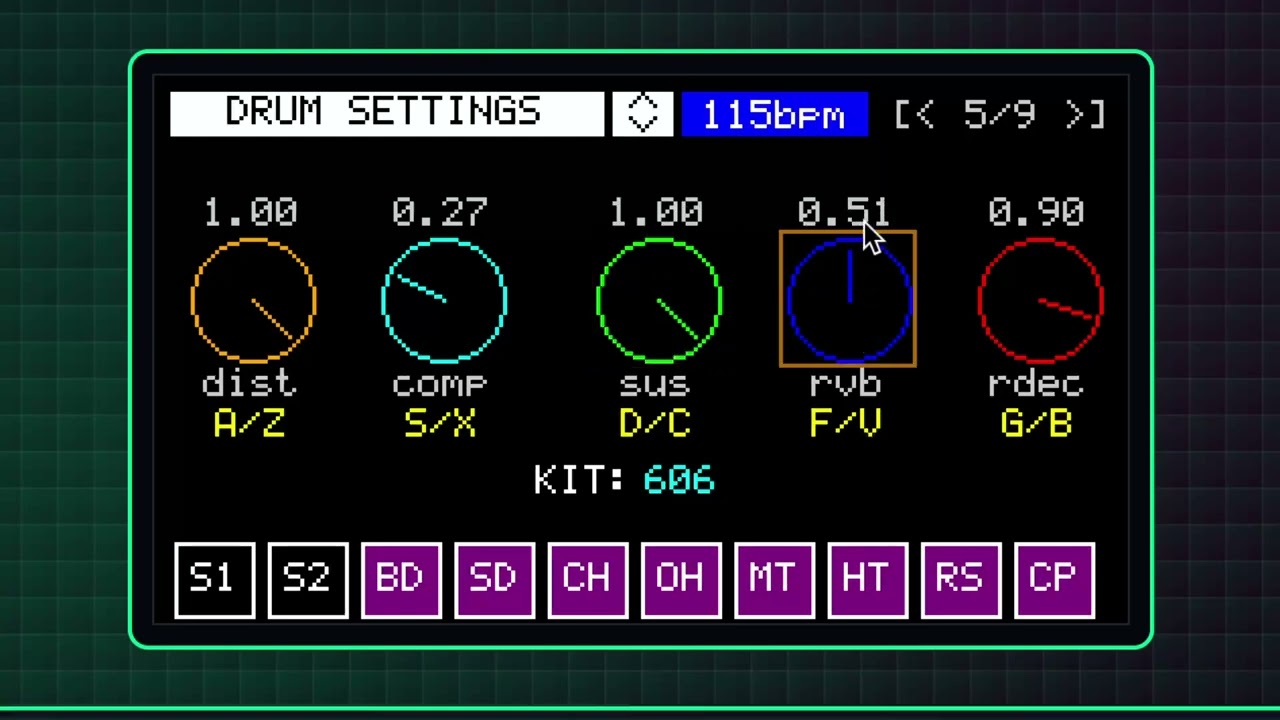Select the 115bpm tempo field
The width and height of the screenshot is (1280, 720).
[x=774, y=114]
